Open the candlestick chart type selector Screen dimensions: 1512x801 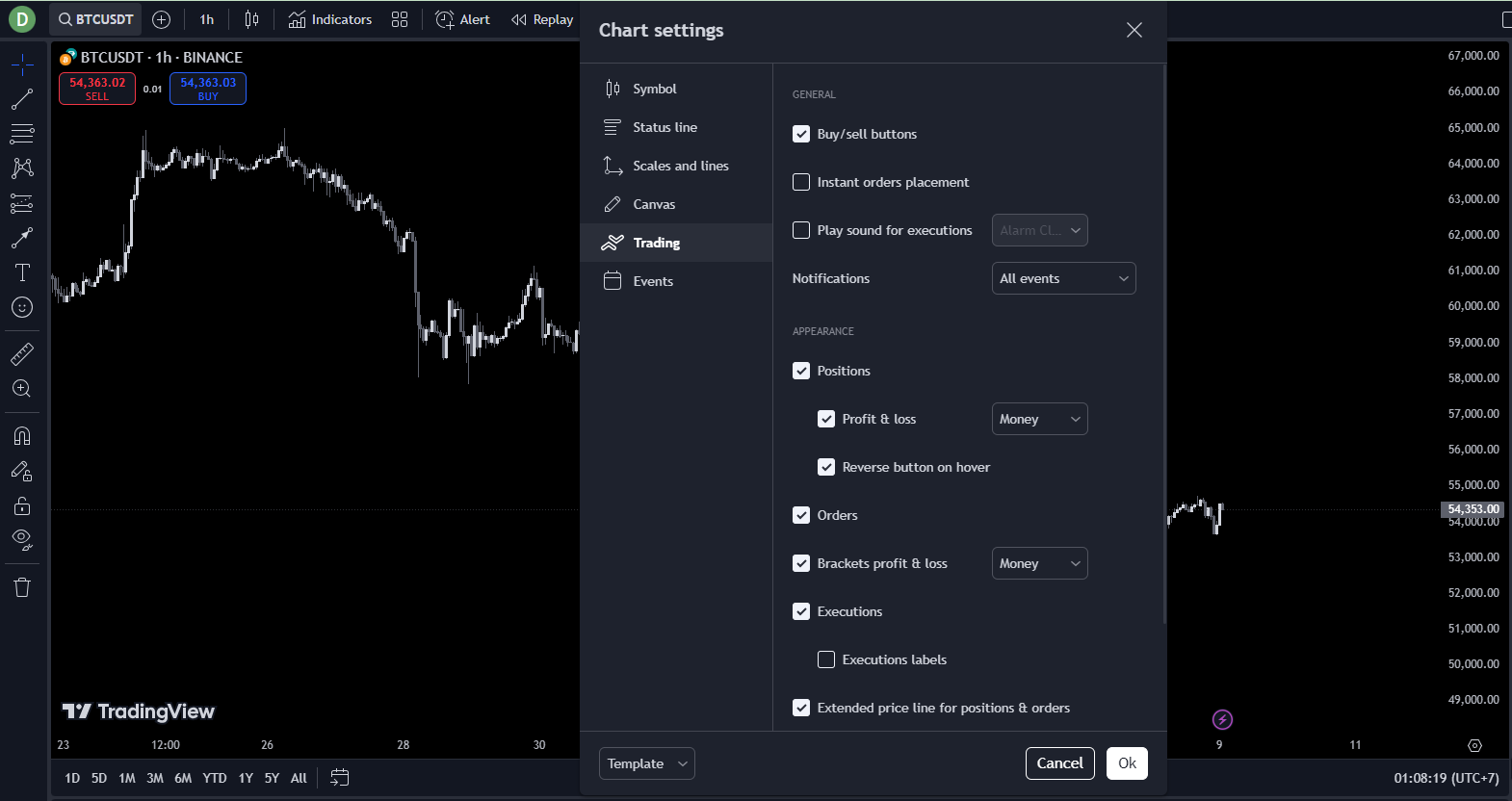(x=251, y=19)
